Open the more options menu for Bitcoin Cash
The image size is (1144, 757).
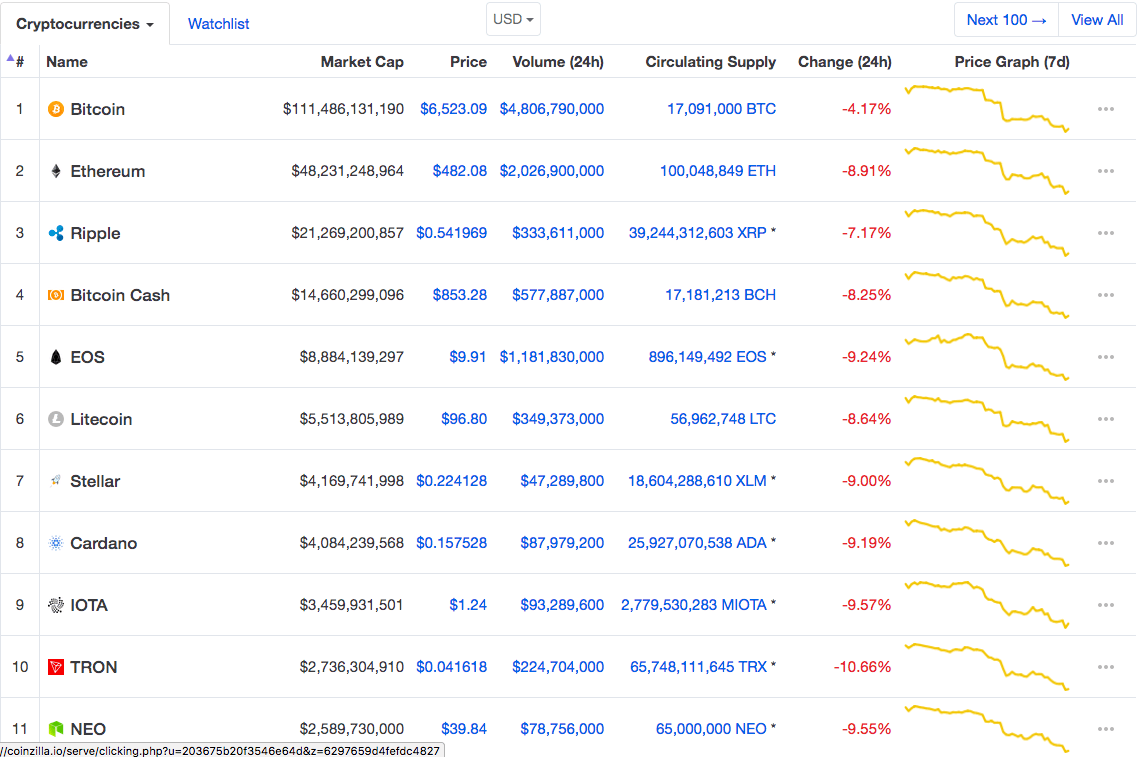[x=1105, y=295]
